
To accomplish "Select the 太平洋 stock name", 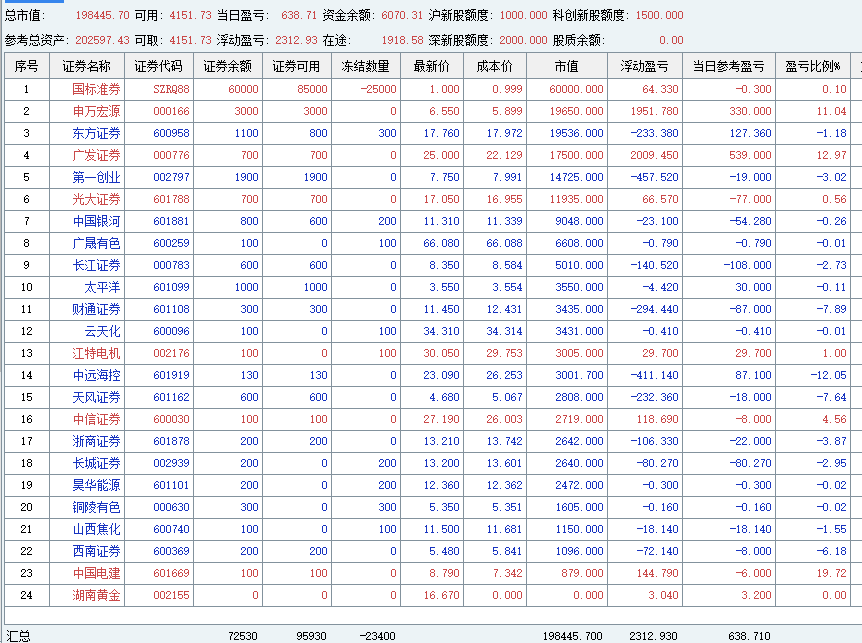I will pyautogui.click(x=102, y=287).
